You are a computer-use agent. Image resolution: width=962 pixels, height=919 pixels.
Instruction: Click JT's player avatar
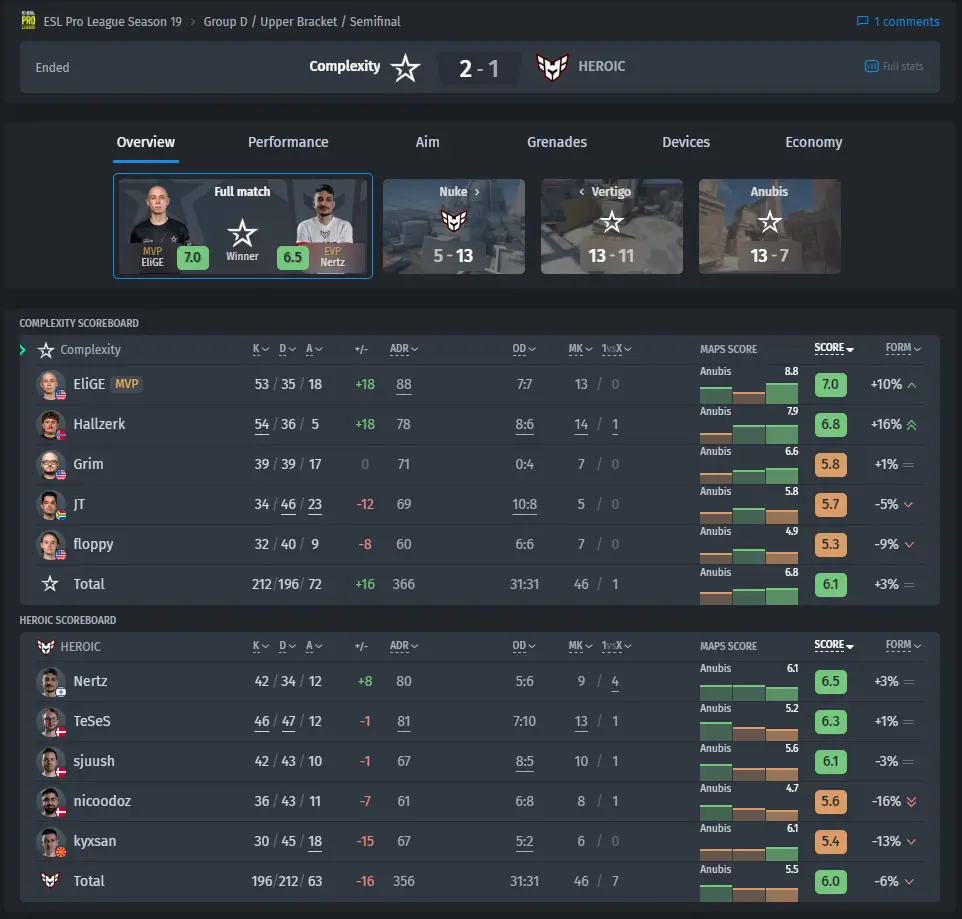tap(50, 504)
